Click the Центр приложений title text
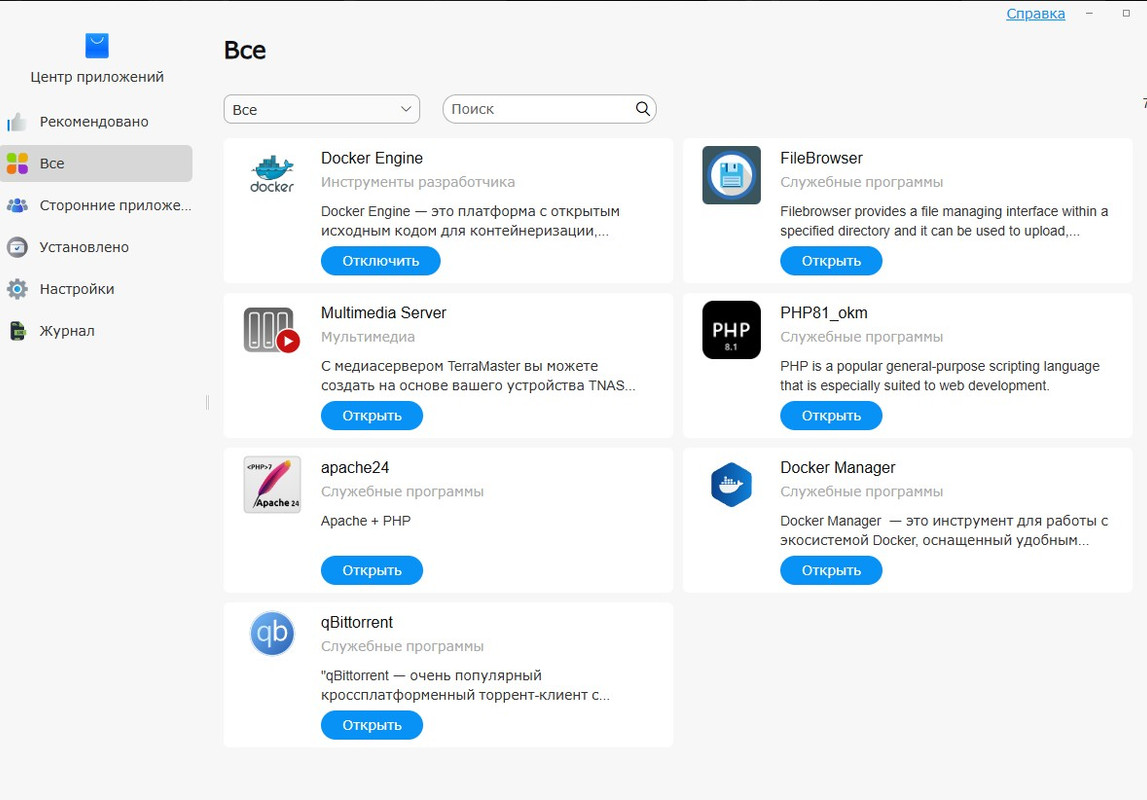 (97, 77)
